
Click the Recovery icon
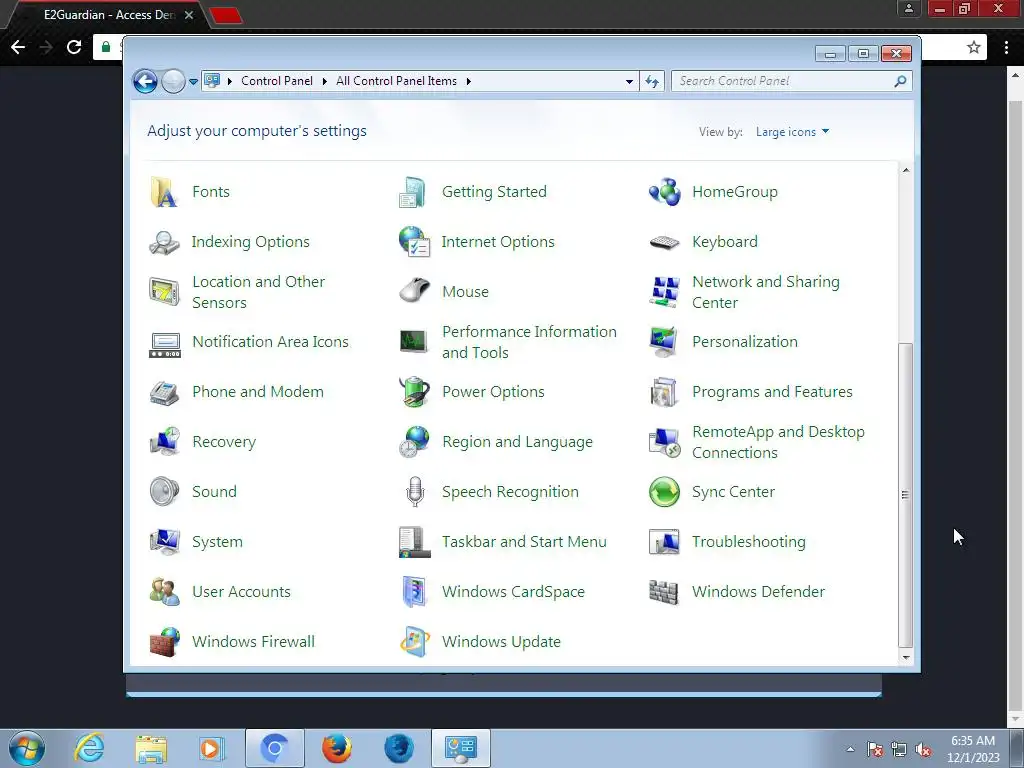click(164, 441)
